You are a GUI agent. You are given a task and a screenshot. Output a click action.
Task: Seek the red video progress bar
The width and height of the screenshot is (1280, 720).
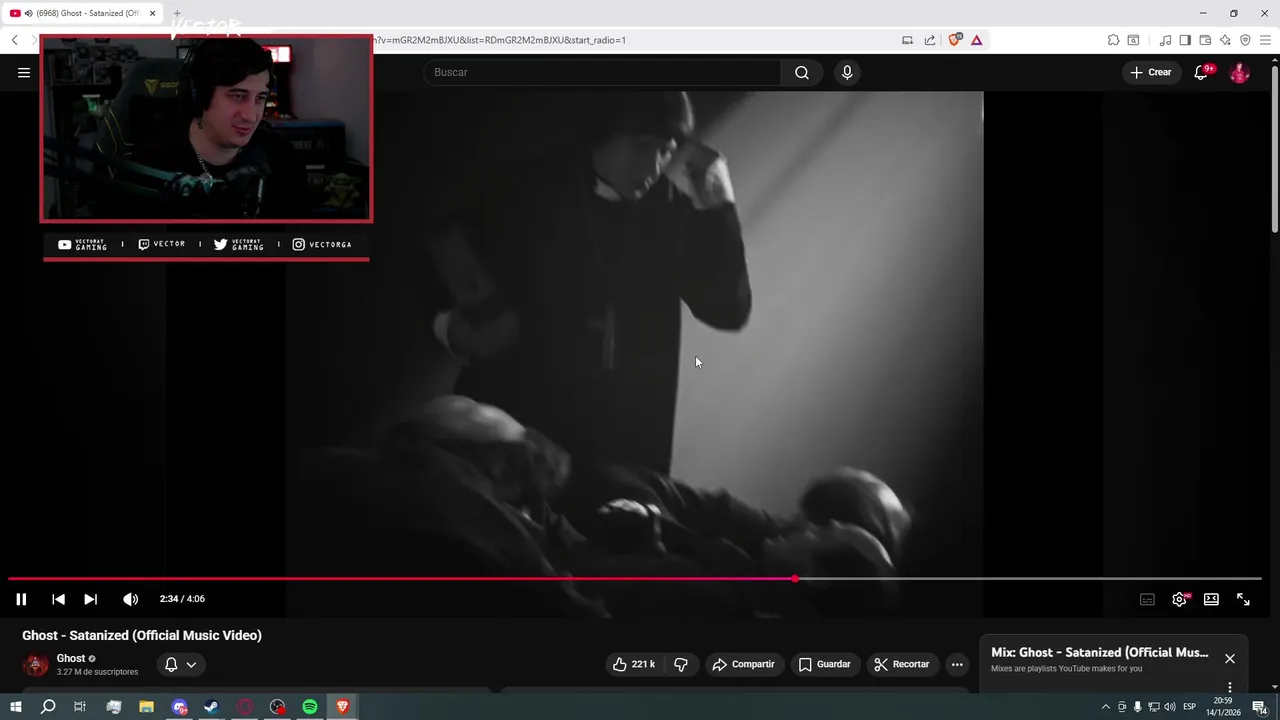(x=635, y=578)
